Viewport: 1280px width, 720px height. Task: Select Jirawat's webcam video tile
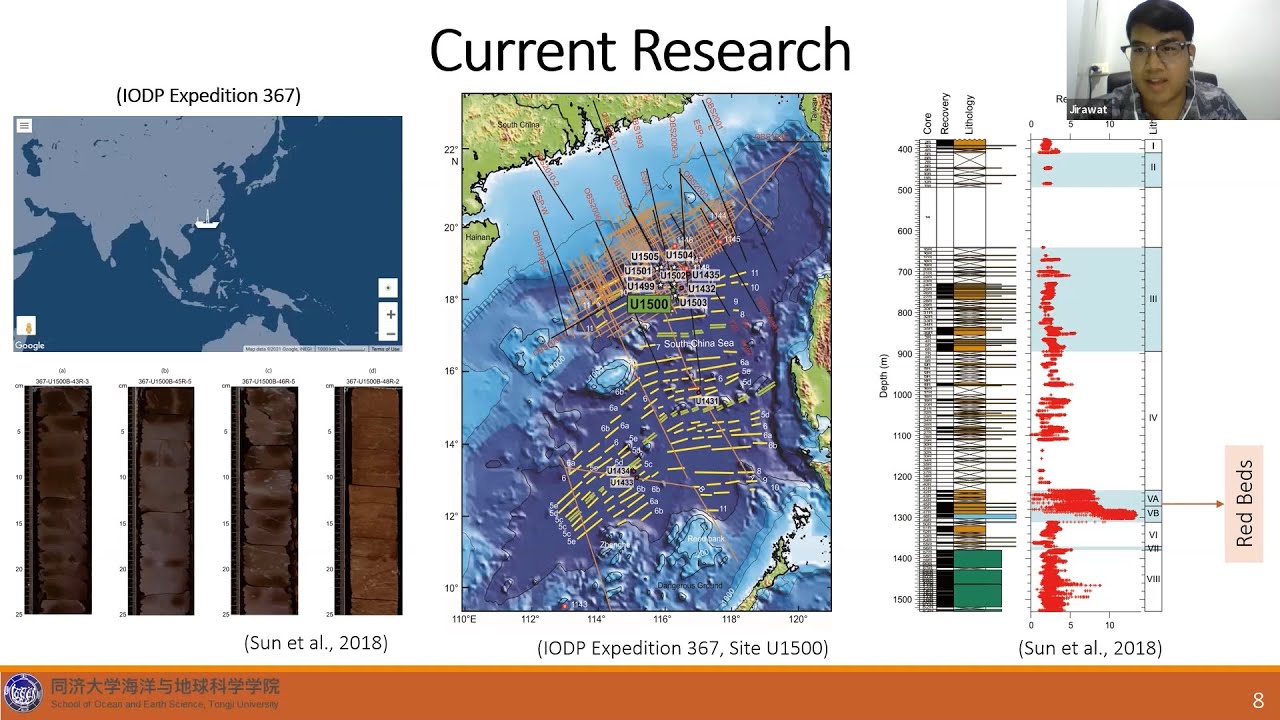(x=1172, y=60)
